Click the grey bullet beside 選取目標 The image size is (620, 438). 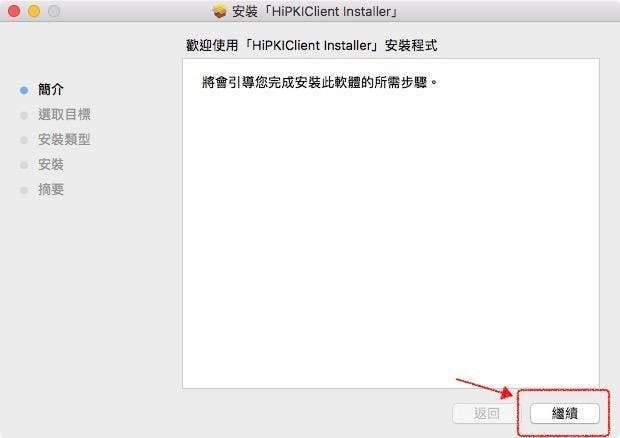click(x=24, y=115)
